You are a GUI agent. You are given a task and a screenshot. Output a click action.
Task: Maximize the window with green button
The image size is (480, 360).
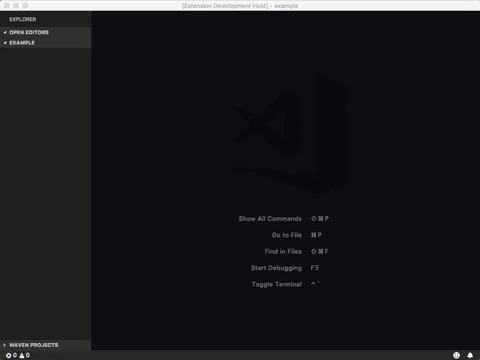(x=25, y=6)
